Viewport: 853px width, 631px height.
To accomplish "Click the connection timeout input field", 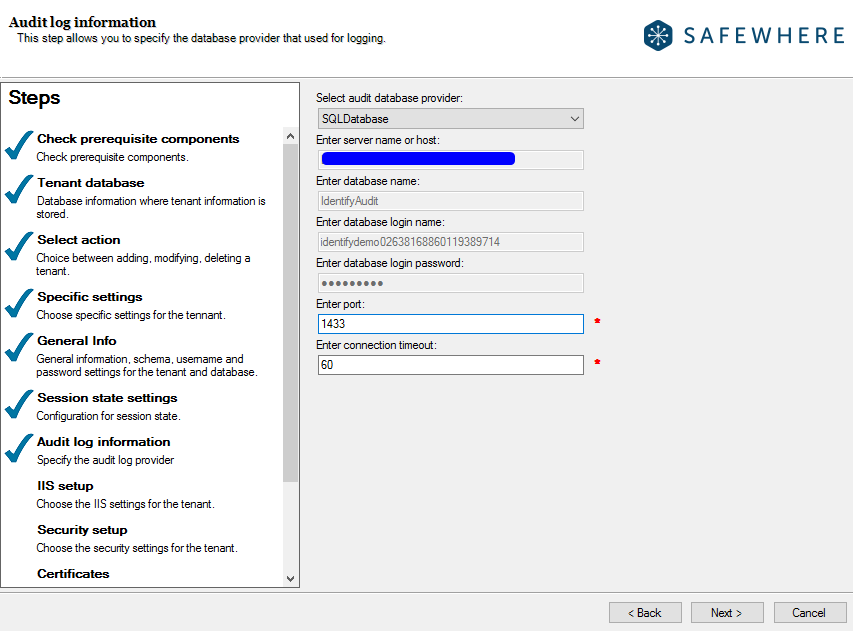I will (450, 364).
